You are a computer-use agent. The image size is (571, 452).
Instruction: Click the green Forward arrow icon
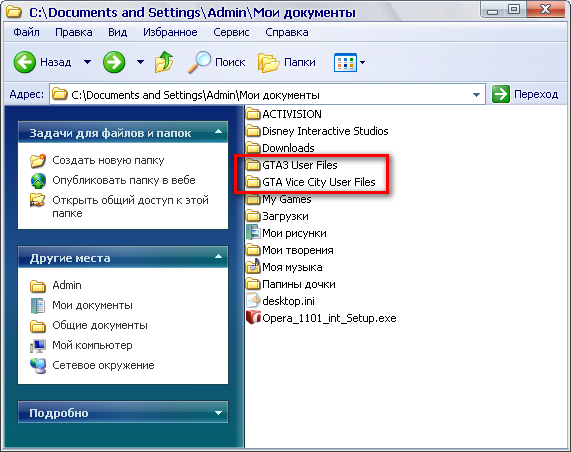point(114,62)
